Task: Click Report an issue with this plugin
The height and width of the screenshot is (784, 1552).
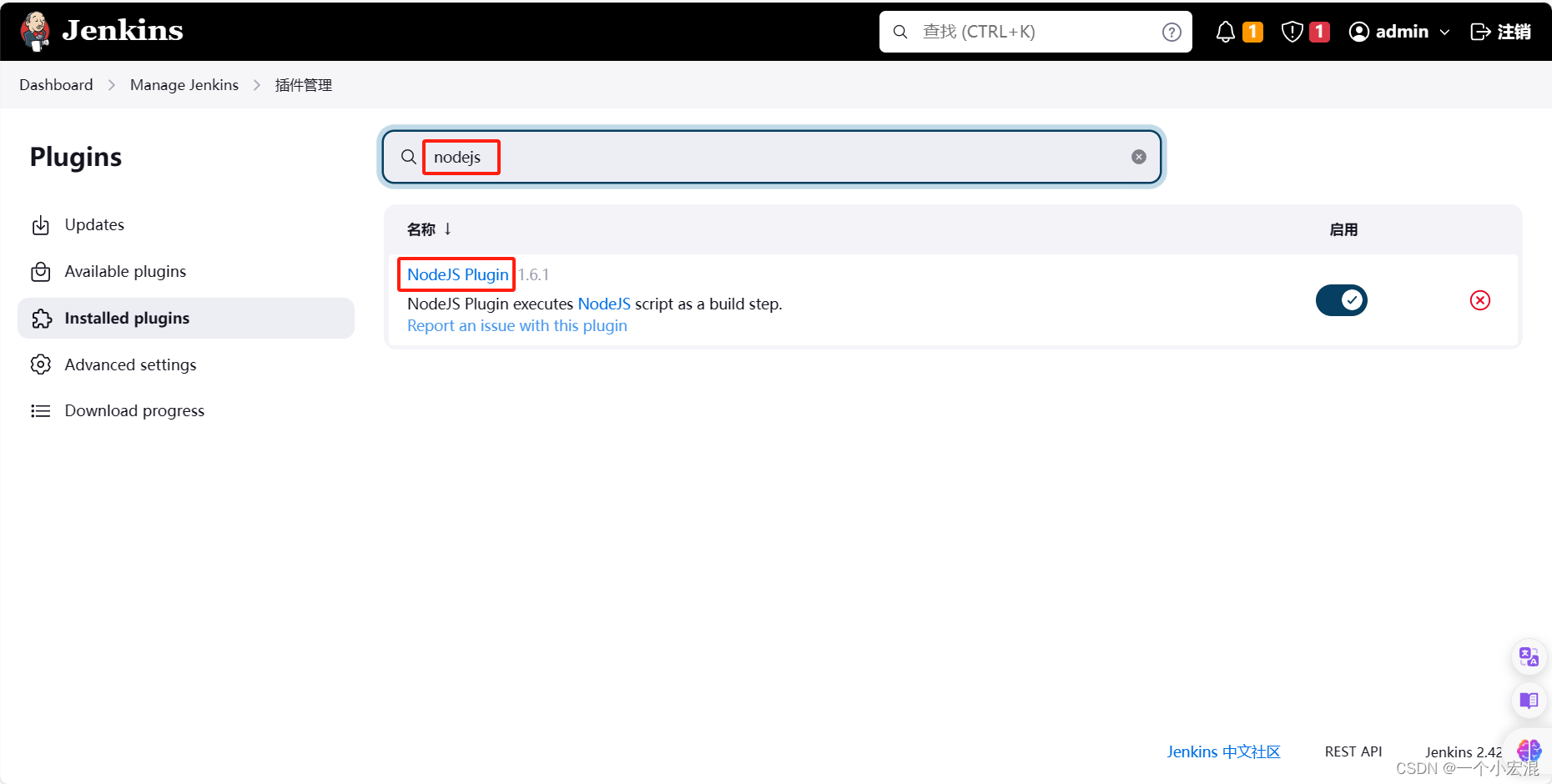Action: click(516, 325)
